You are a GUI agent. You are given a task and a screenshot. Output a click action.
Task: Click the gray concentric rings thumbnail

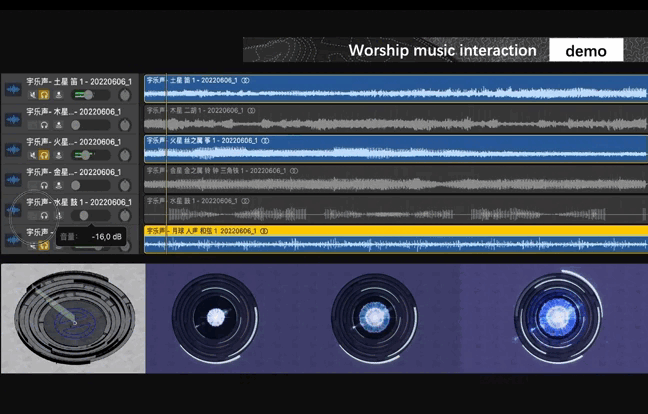click(x=73, y=318)
